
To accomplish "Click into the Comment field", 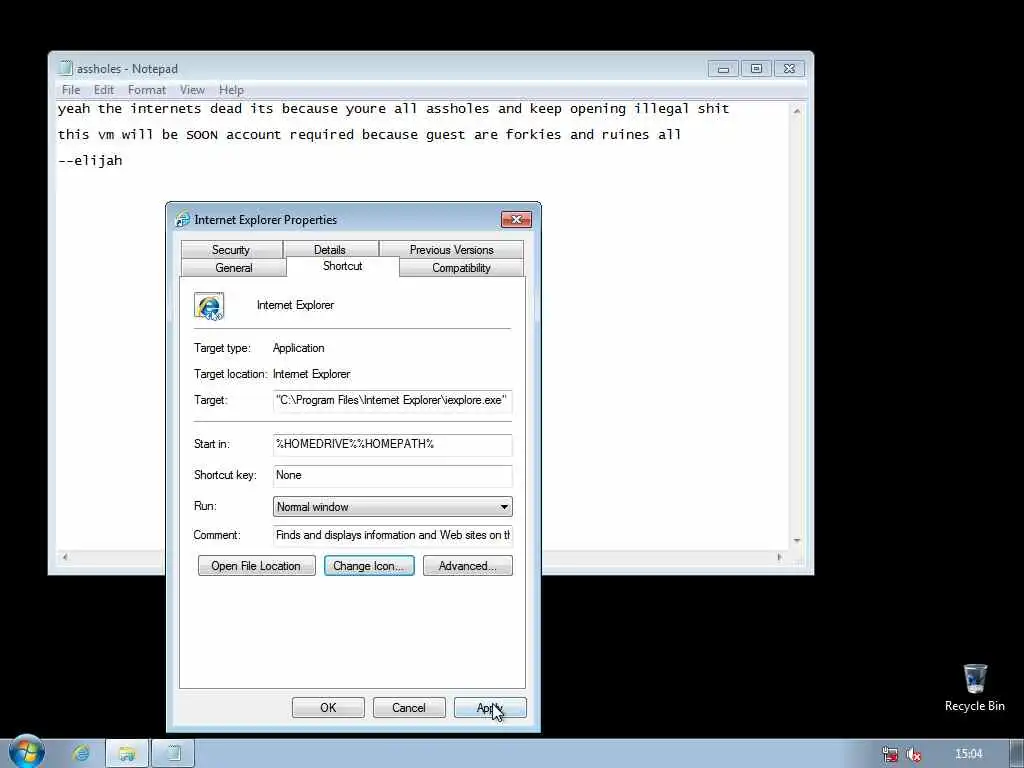I will (392, 536).
